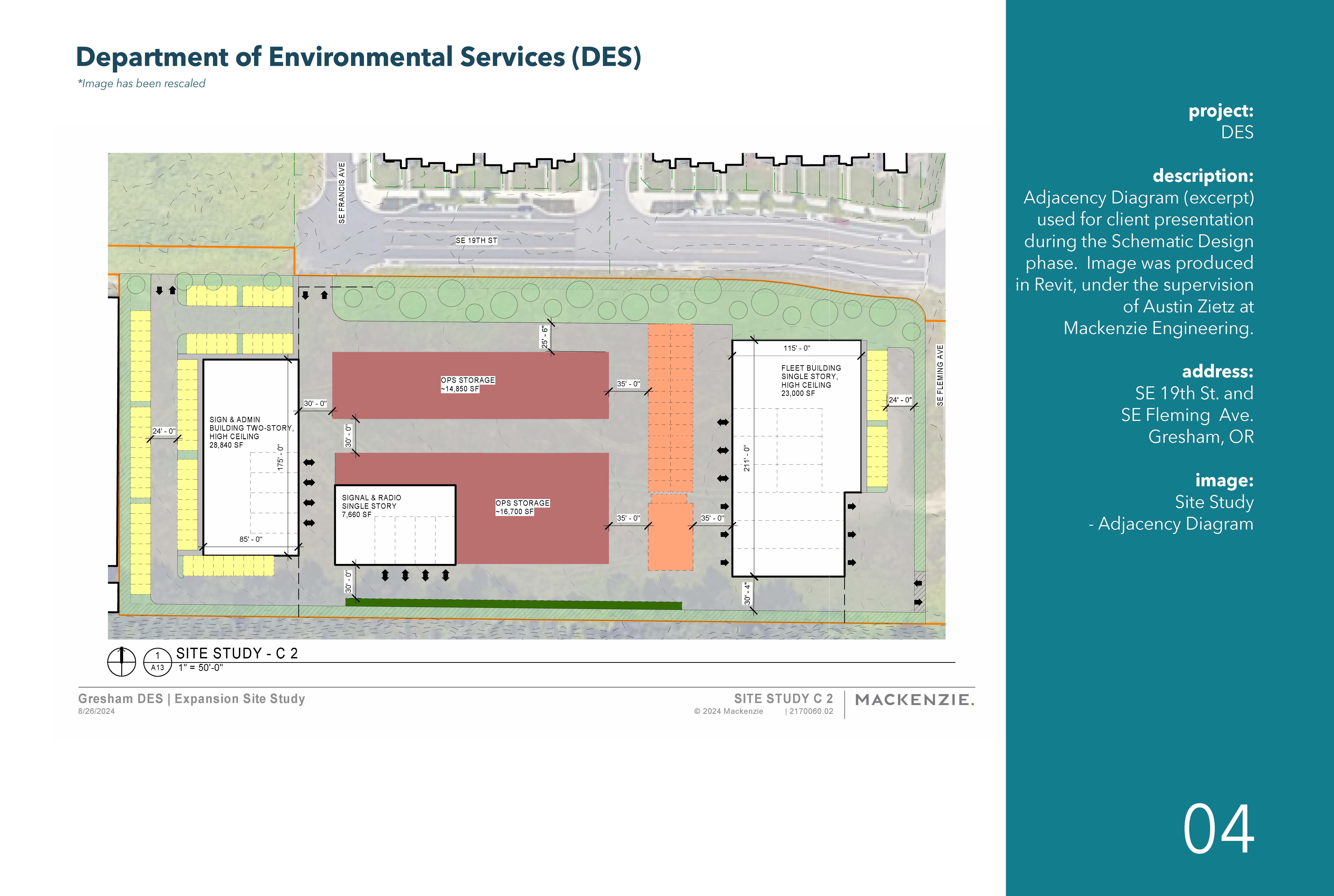
Task: Click the SE FLEMING AVE street label
Action: (x=940, y=376)
